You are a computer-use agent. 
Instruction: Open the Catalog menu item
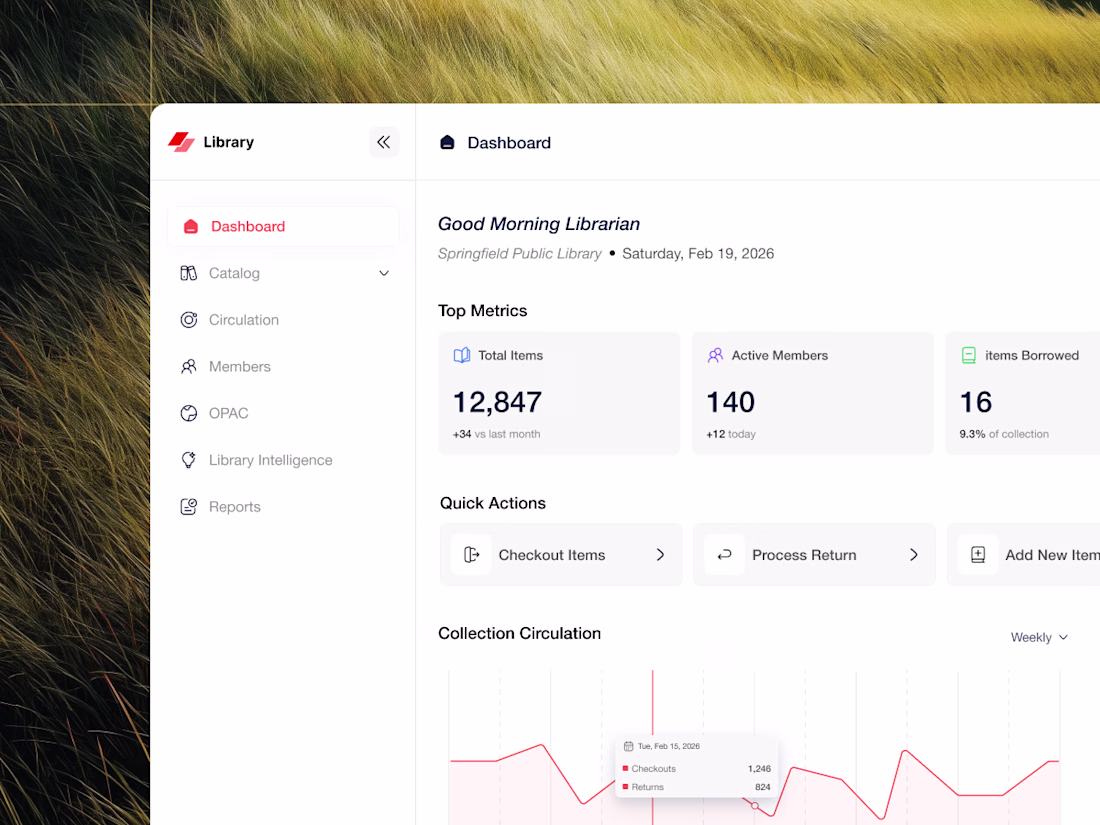click(283, 273)
